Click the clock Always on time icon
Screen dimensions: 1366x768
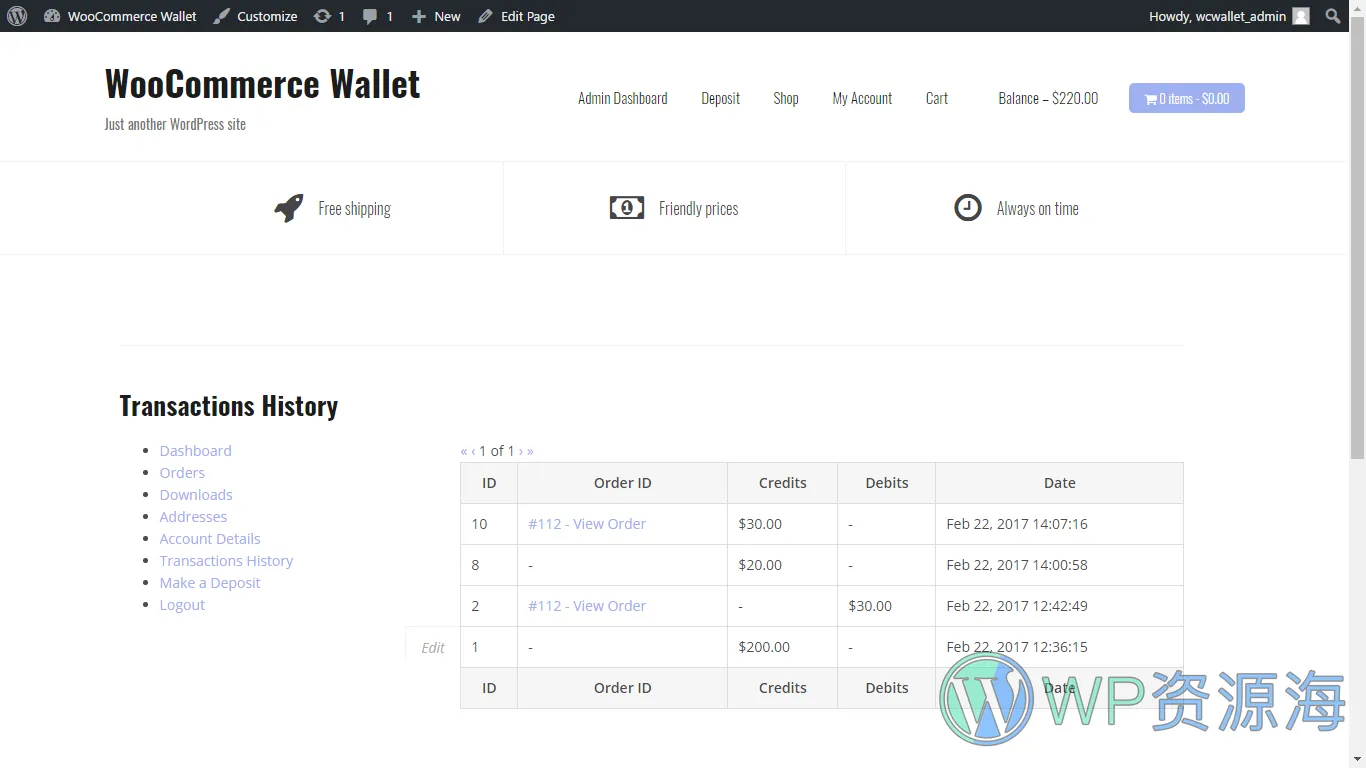968,208
